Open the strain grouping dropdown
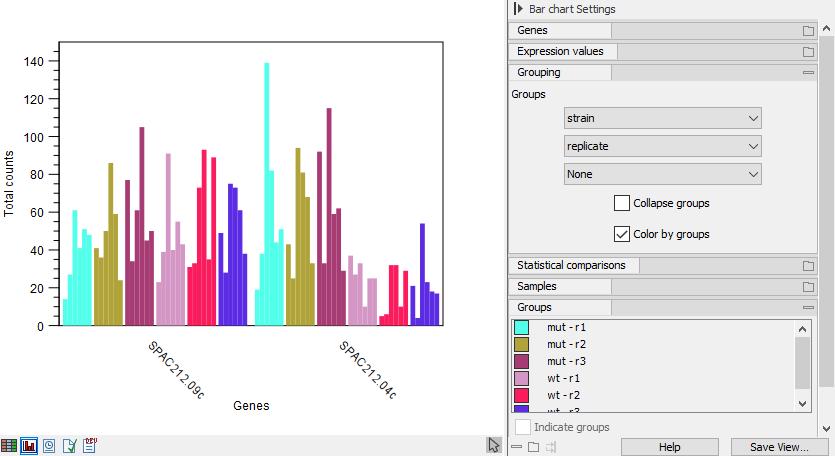This screenshot has height=456, width=835. [x=662, y=118]
